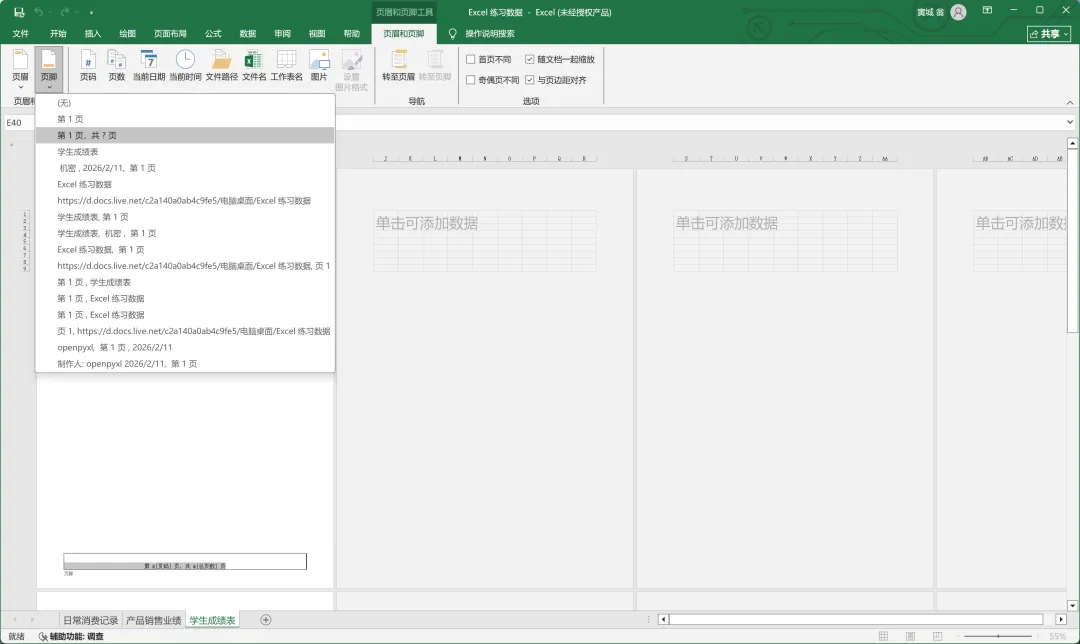
Task: Click vertical scrollbar down arrow
Action: coord(1072,605)
